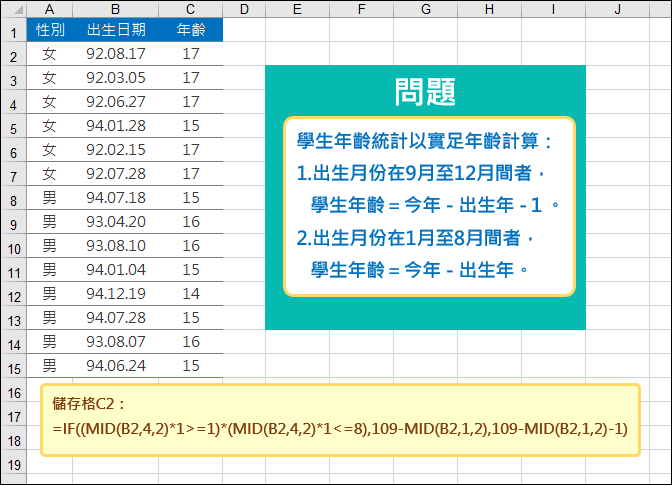Select column C header
Image resolution: width=672 pixels, height=485 pixels.
pos(190,9)
